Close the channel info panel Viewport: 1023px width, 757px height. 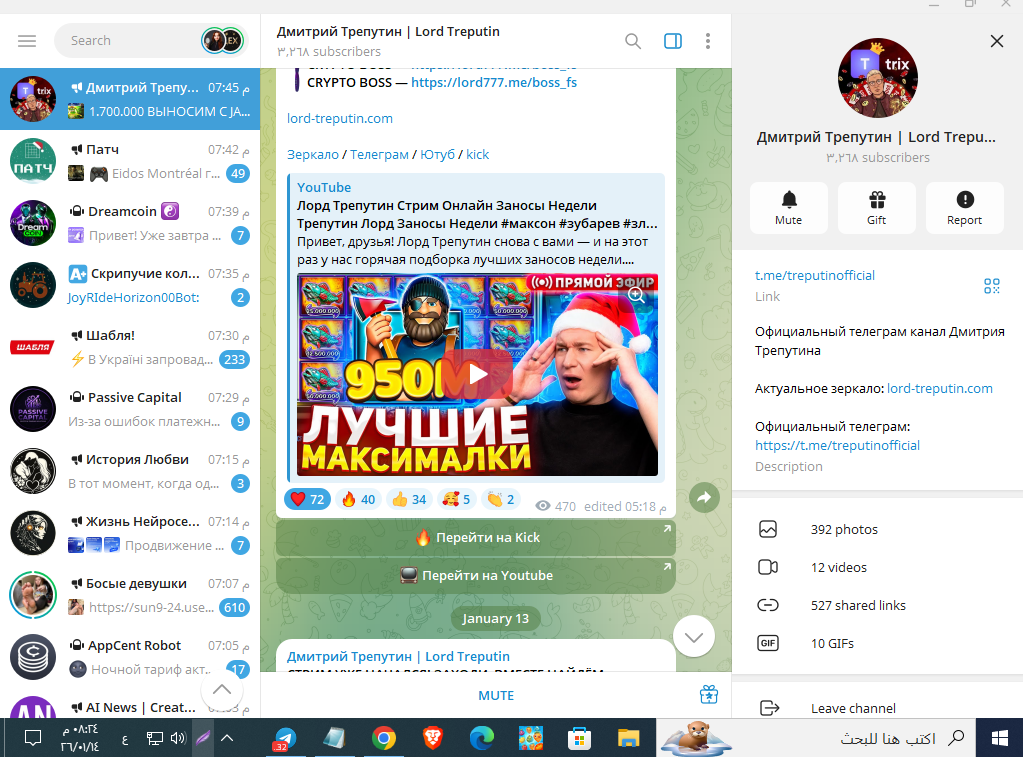tap(996, 41)
